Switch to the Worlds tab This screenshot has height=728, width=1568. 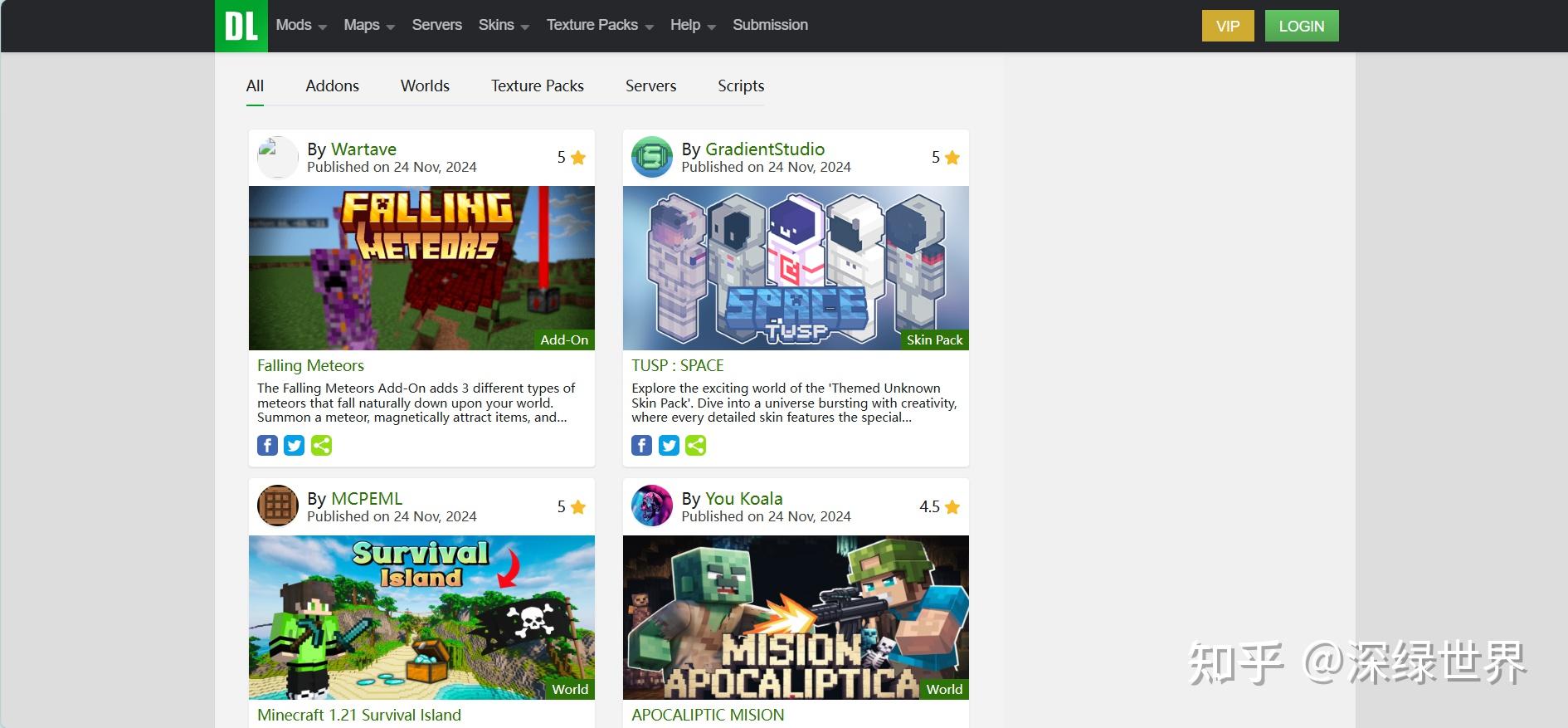(425, 86)
